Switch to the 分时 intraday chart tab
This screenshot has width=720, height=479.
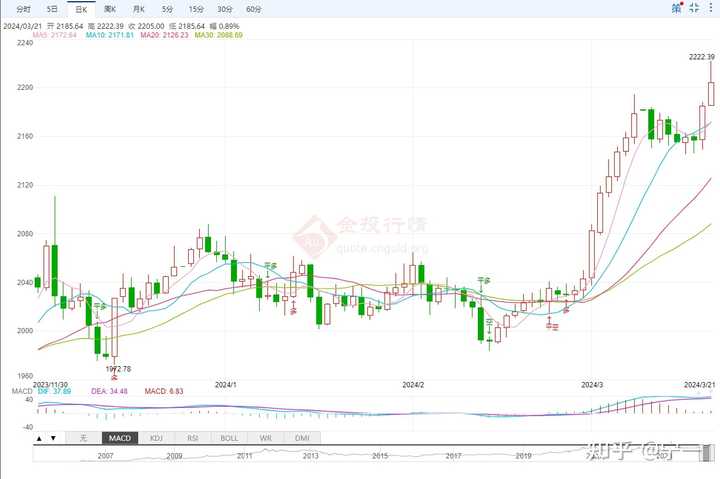tap(23, 9)
